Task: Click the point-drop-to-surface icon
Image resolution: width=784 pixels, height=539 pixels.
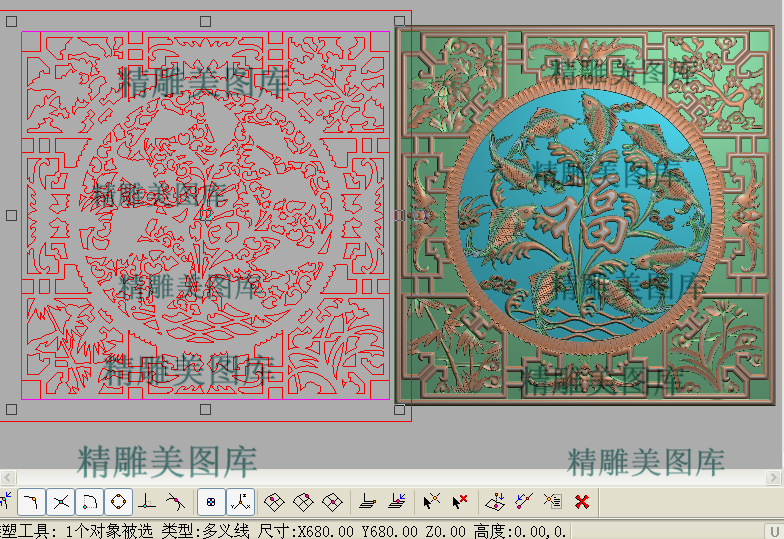Action: pos(494,502)
